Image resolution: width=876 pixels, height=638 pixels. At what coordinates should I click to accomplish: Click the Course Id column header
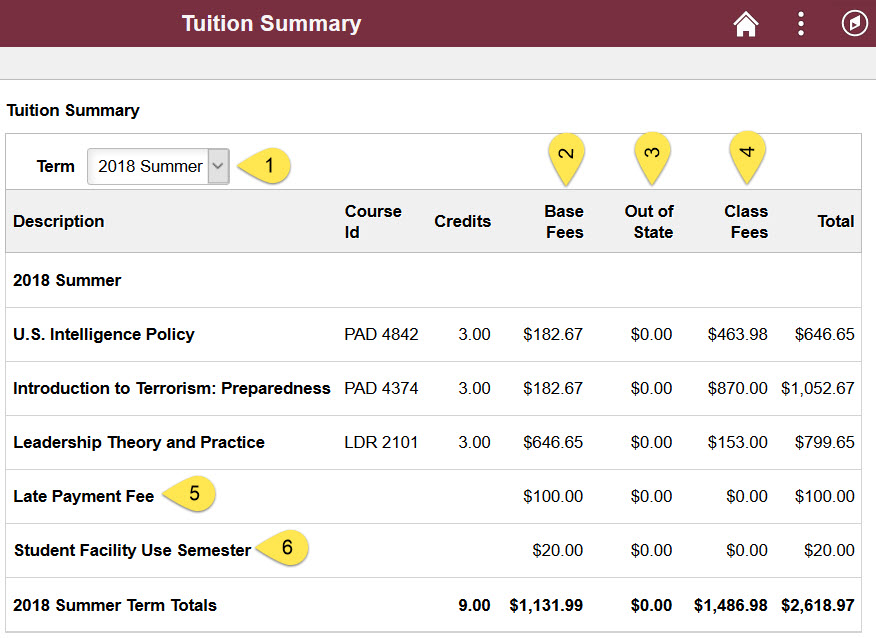tap(373, 221)
